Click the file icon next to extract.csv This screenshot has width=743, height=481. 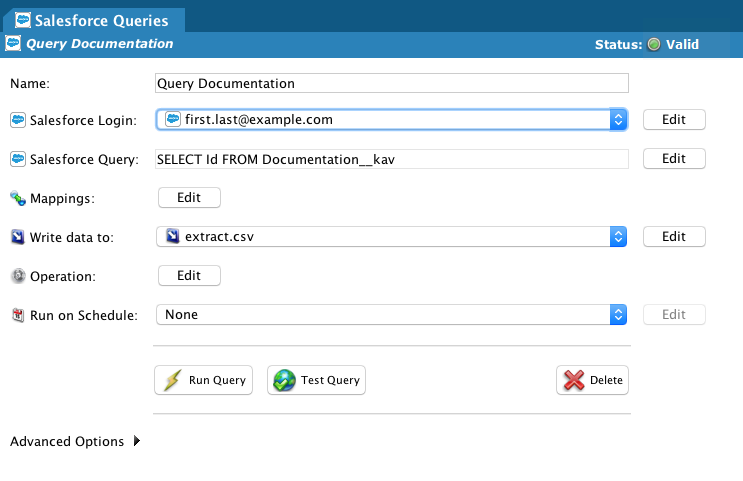(x=173, y=236)
